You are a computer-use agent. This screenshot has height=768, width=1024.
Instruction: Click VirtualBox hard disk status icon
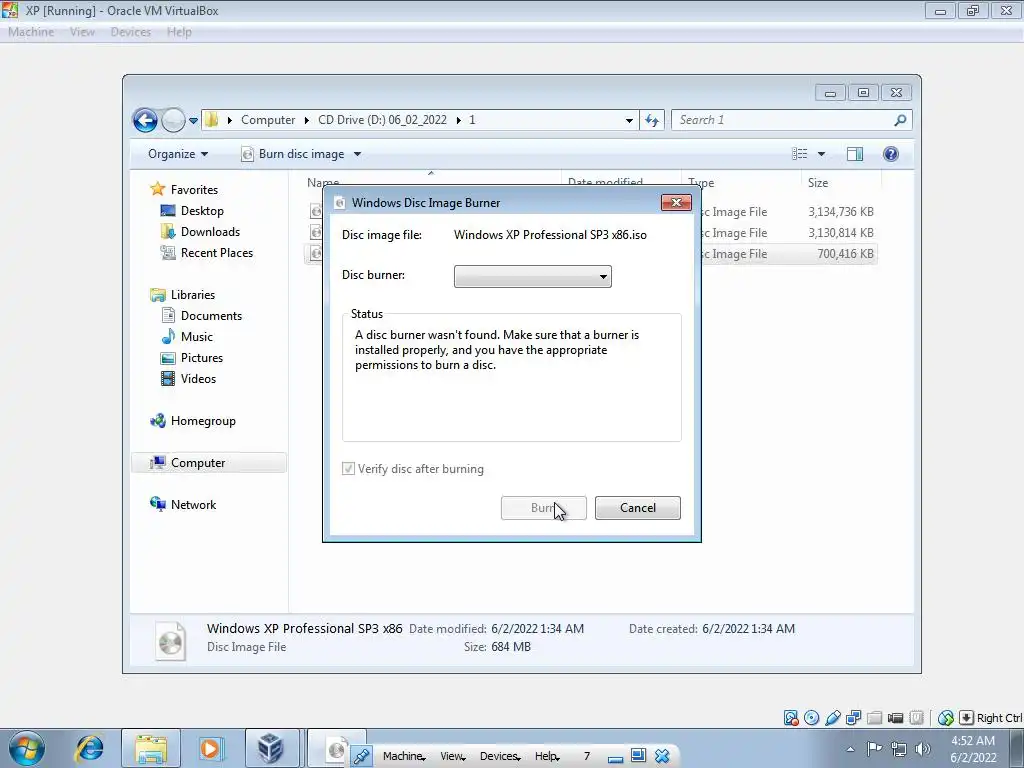click(791, 718)
